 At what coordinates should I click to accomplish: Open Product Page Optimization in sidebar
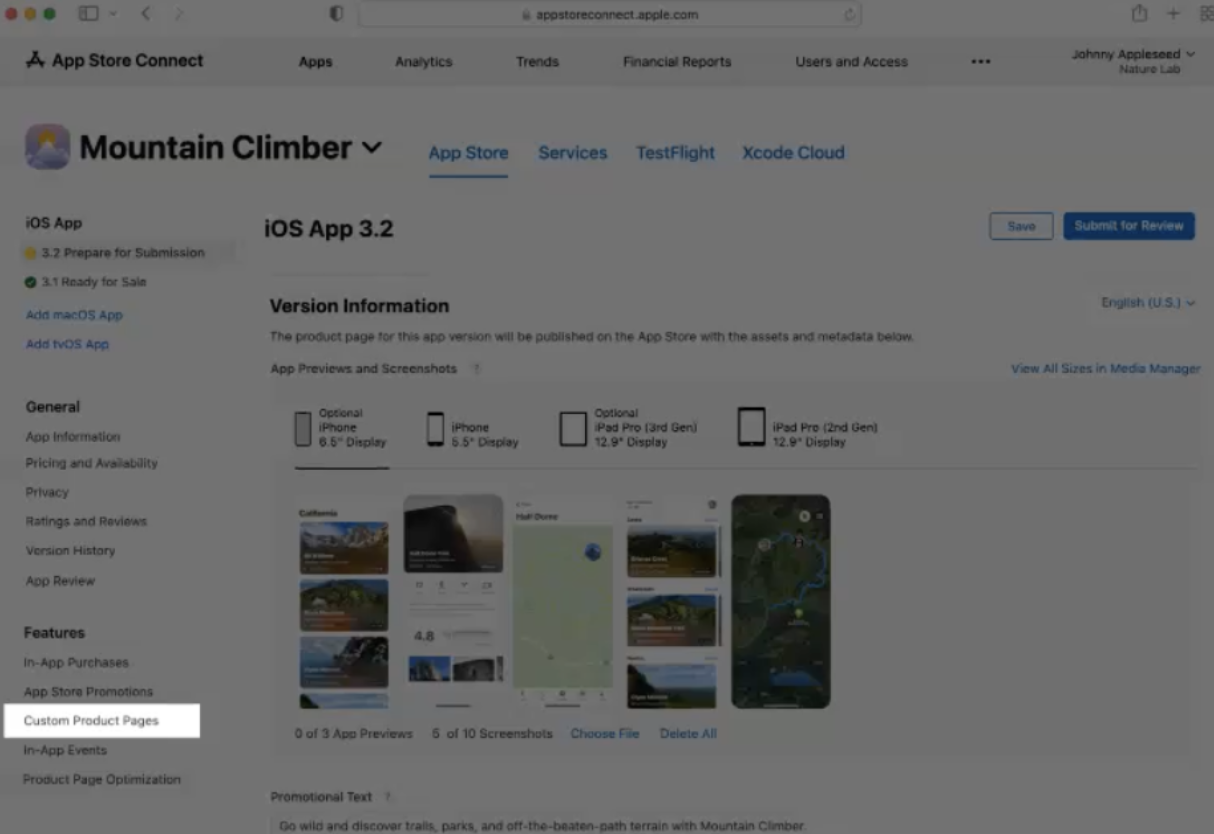[x=102, y=779]
